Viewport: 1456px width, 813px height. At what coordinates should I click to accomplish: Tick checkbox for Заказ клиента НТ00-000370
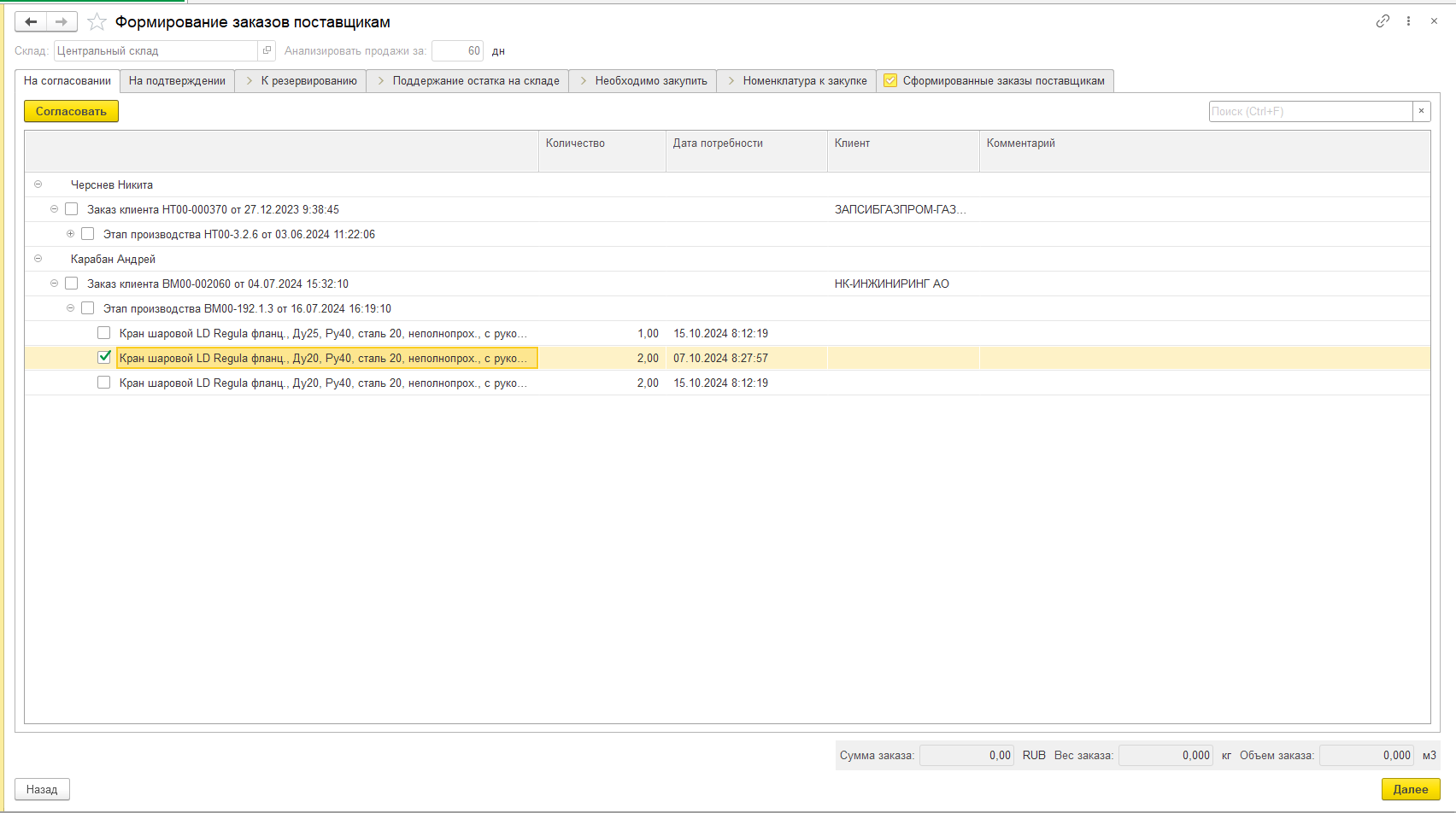tap(72, 209)
